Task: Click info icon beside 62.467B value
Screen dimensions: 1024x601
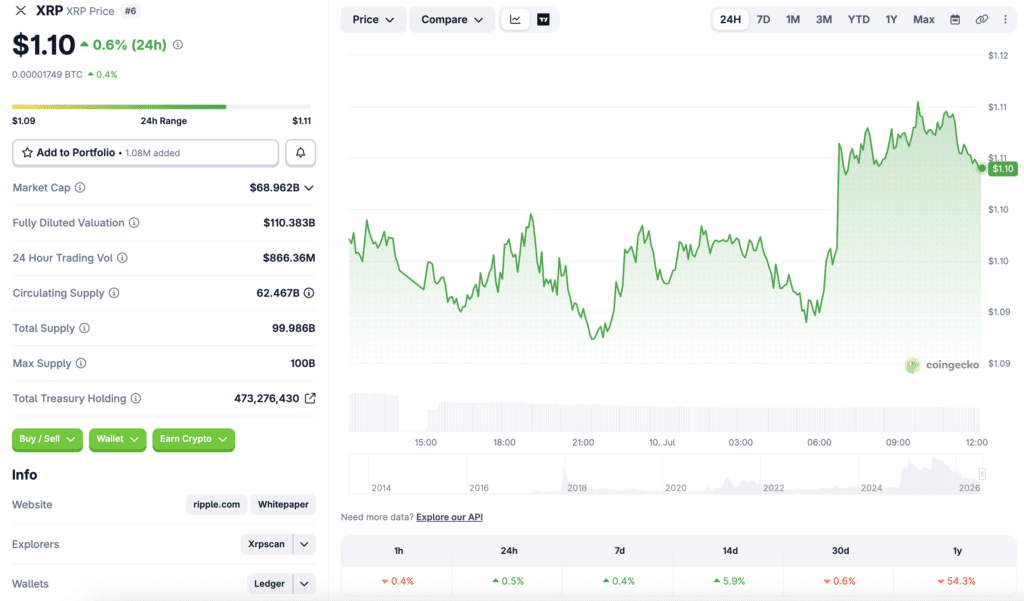Action: [309, 293]
